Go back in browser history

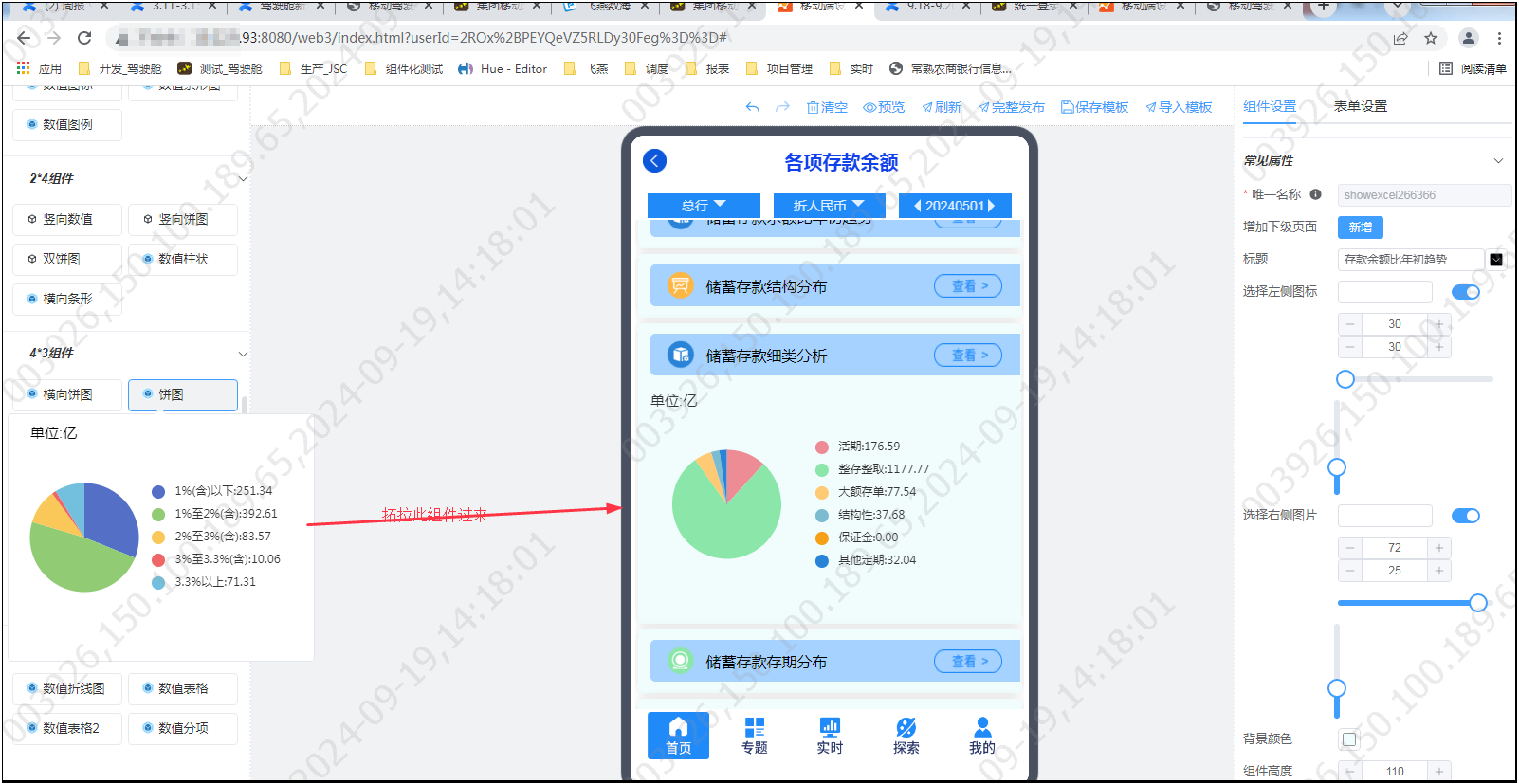pyautogui.click(x=24, y=38)
